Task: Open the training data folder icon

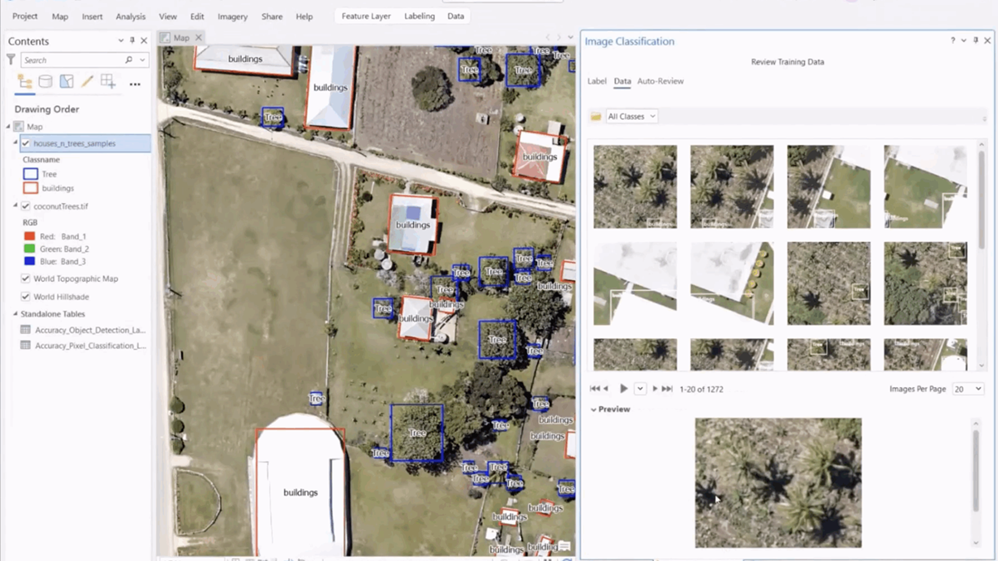Action: 596,117
